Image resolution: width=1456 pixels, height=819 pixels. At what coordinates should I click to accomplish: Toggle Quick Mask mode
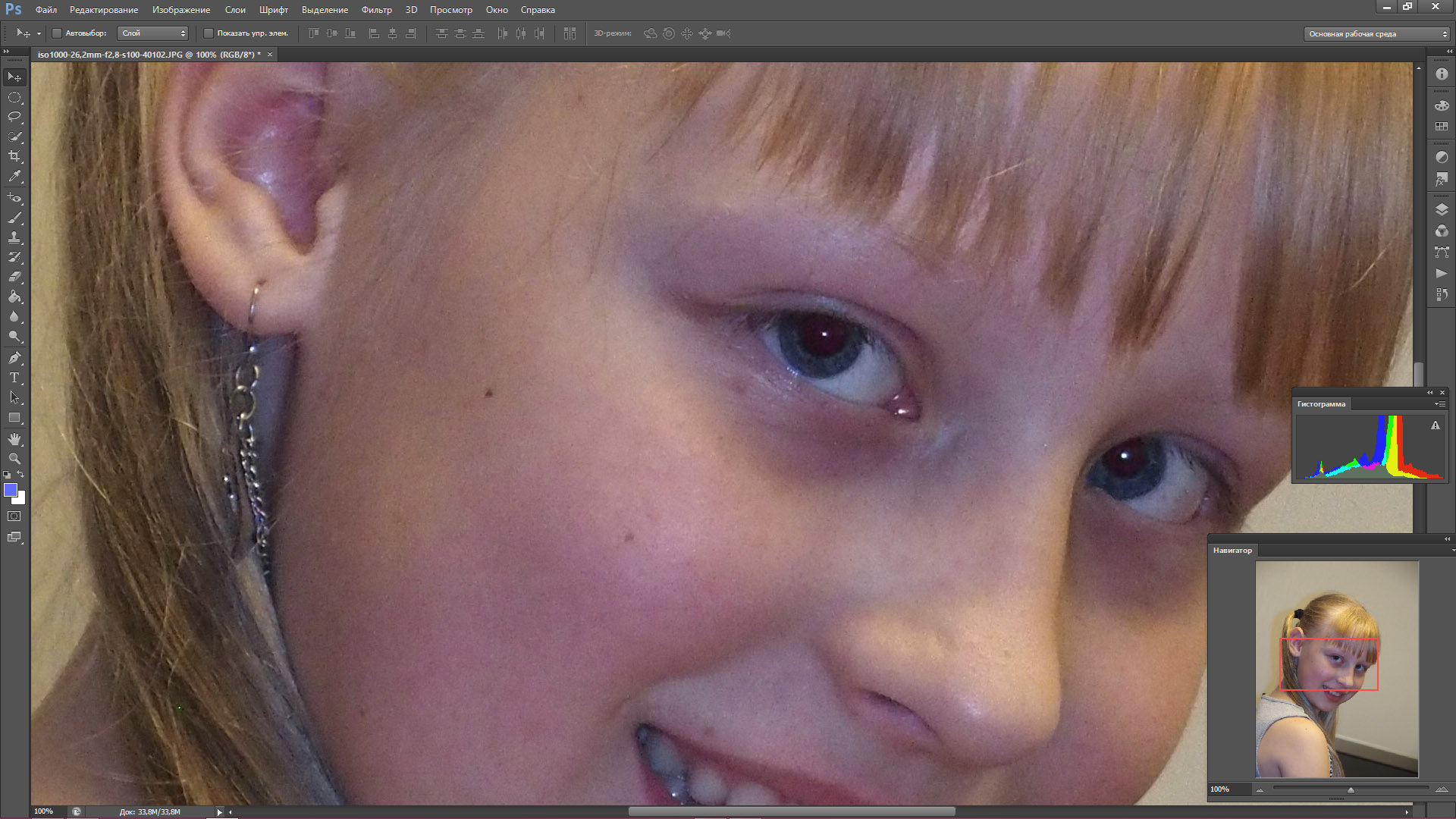click(x=14, y=516)
